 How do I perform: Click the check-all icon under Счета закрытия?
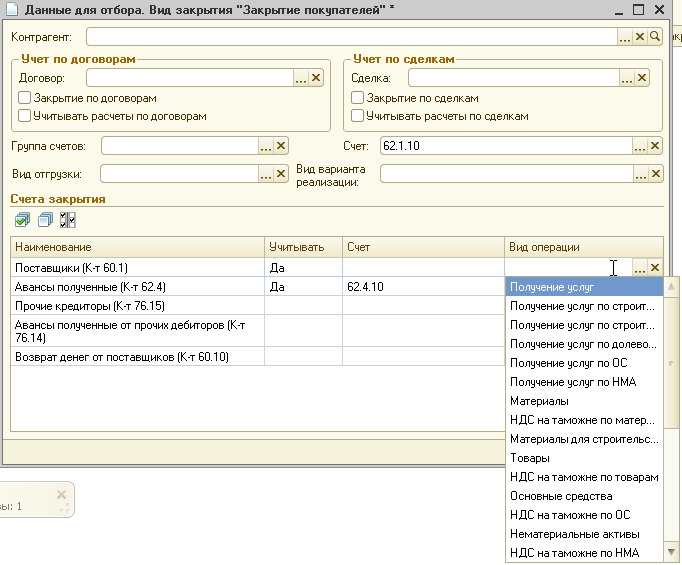coord(22,219)
